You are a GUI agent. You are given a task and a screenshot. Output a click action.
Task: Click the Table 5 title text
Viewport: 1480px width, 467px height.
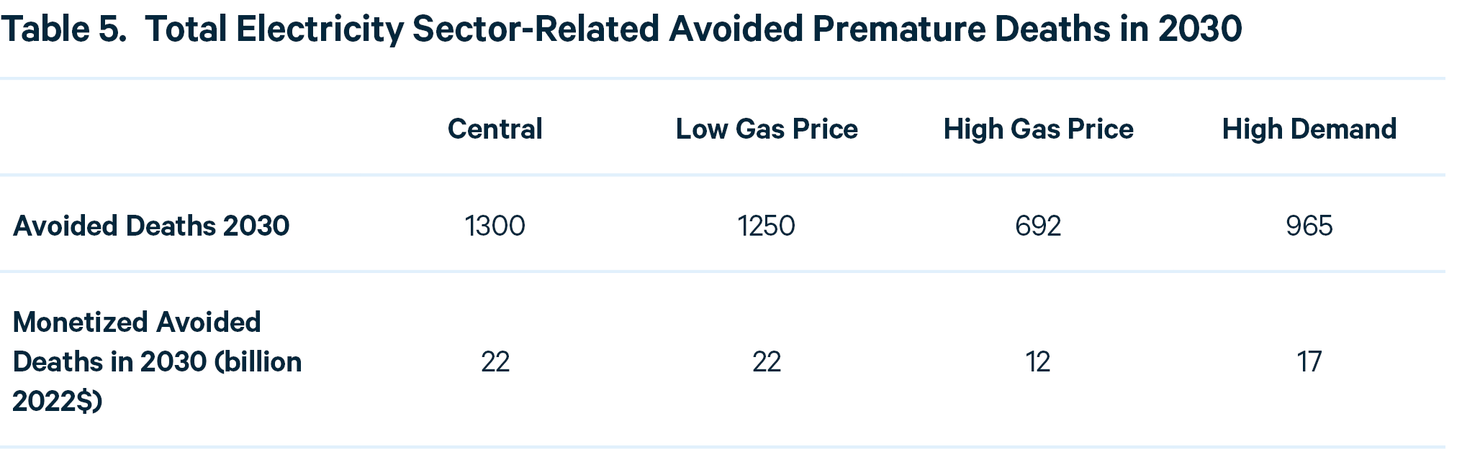click(x=622, y=31)
